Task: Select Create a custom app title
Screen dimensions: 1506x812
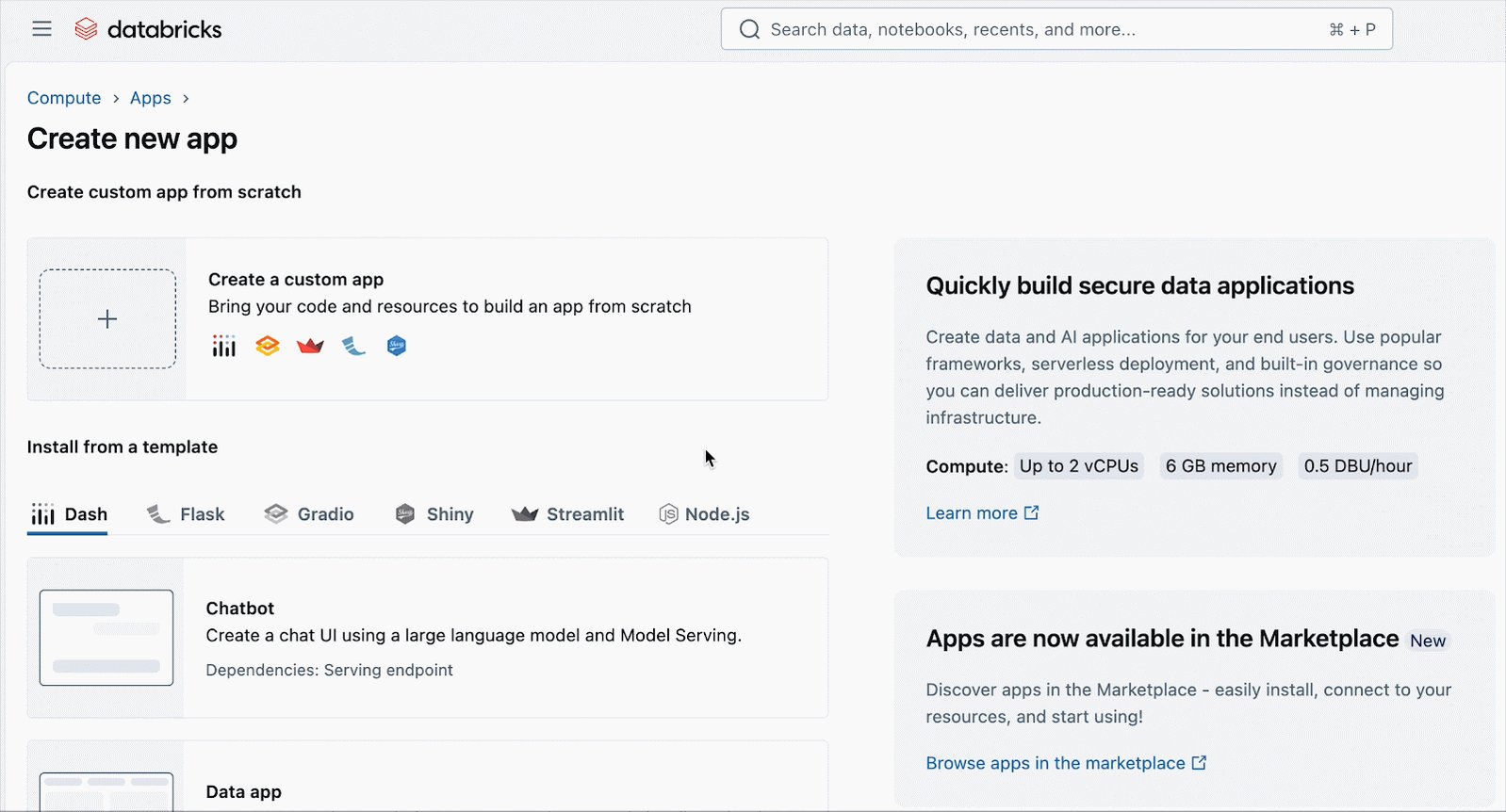Action: tap(296, 280)
